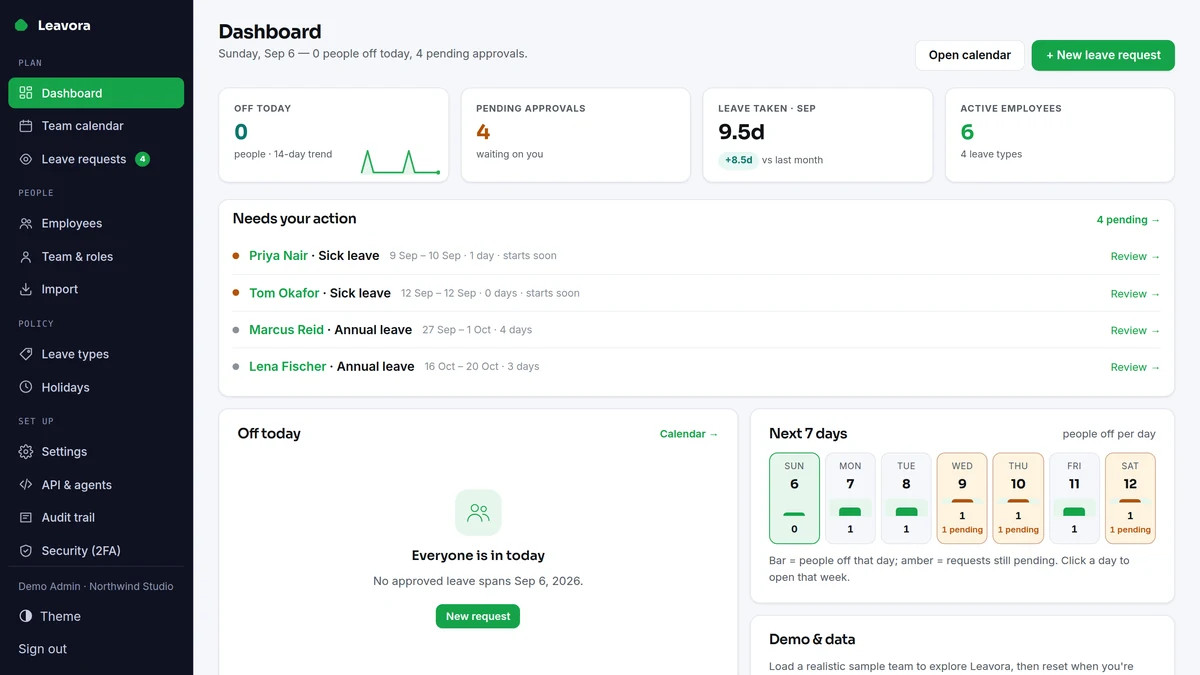Toggle the Theme switch in sidebar

coord(96,616)
